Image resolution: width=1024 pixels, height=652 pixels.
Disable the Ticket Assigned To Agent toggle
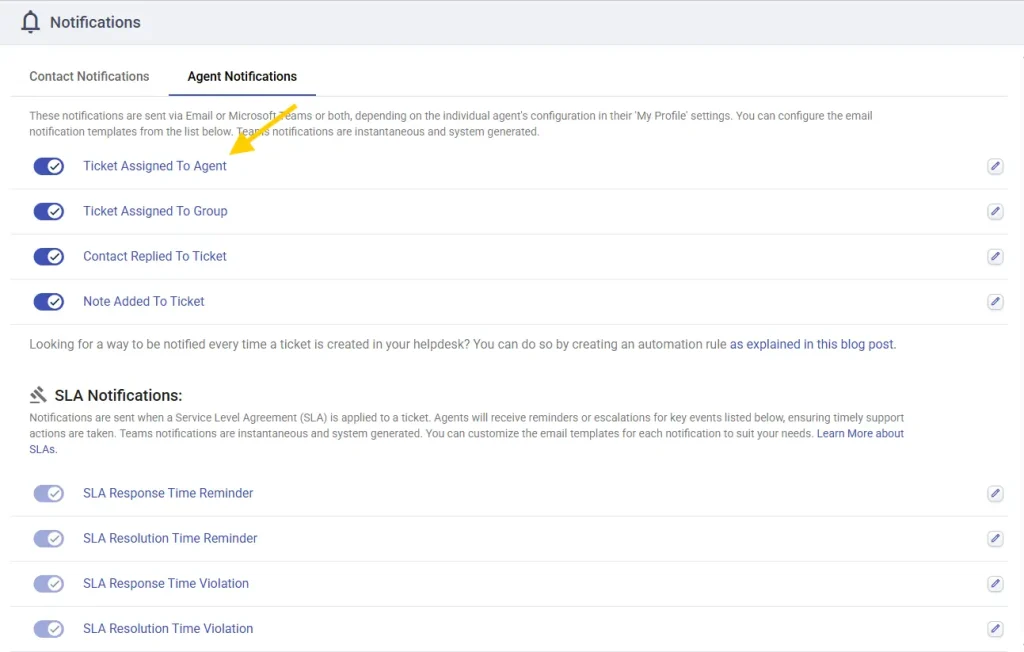point(48,166)
